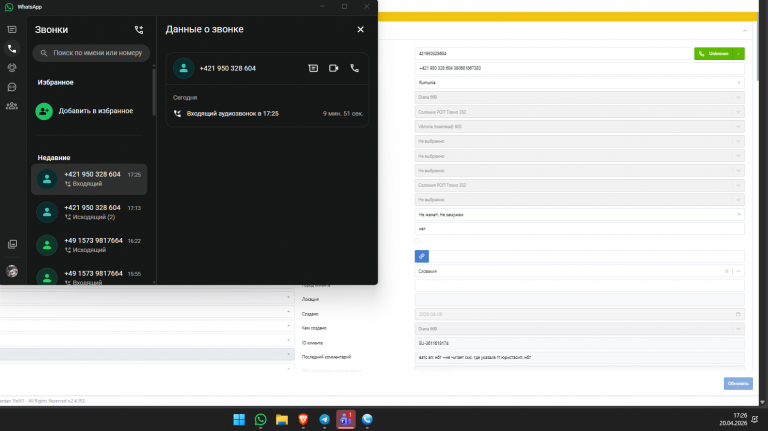Expand the arrow next to Unknown call button
The height and width of the screenshot is (431, 768).
click(x=739, y=53)
